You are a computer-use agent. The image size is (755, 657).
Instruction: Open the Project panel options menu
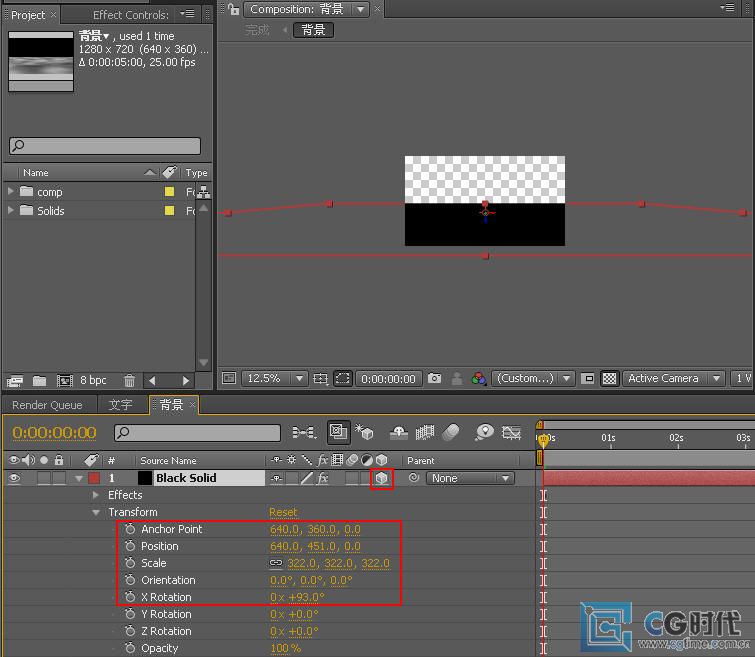pos(187,13)
